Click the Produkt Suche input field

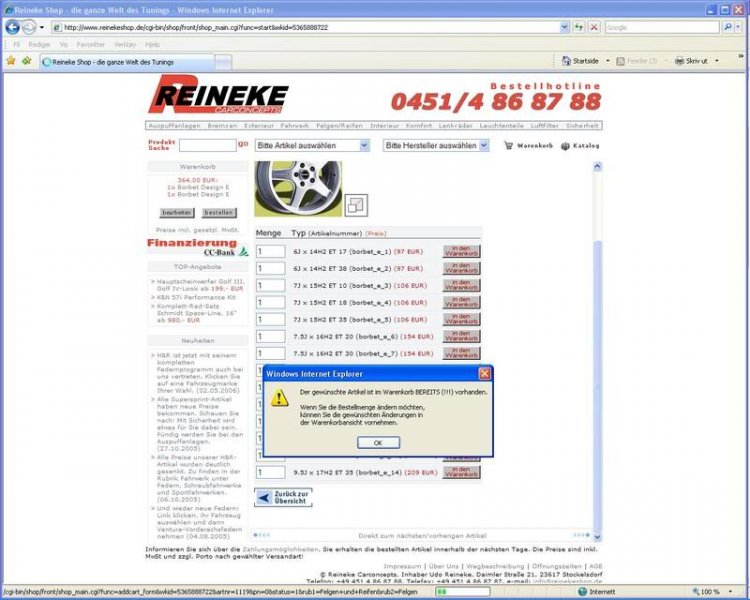[x=207, y=146]
